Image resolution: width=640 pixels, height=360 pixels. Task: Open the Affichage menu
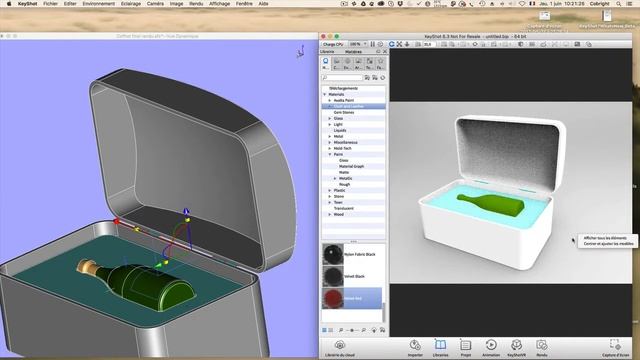220,4
